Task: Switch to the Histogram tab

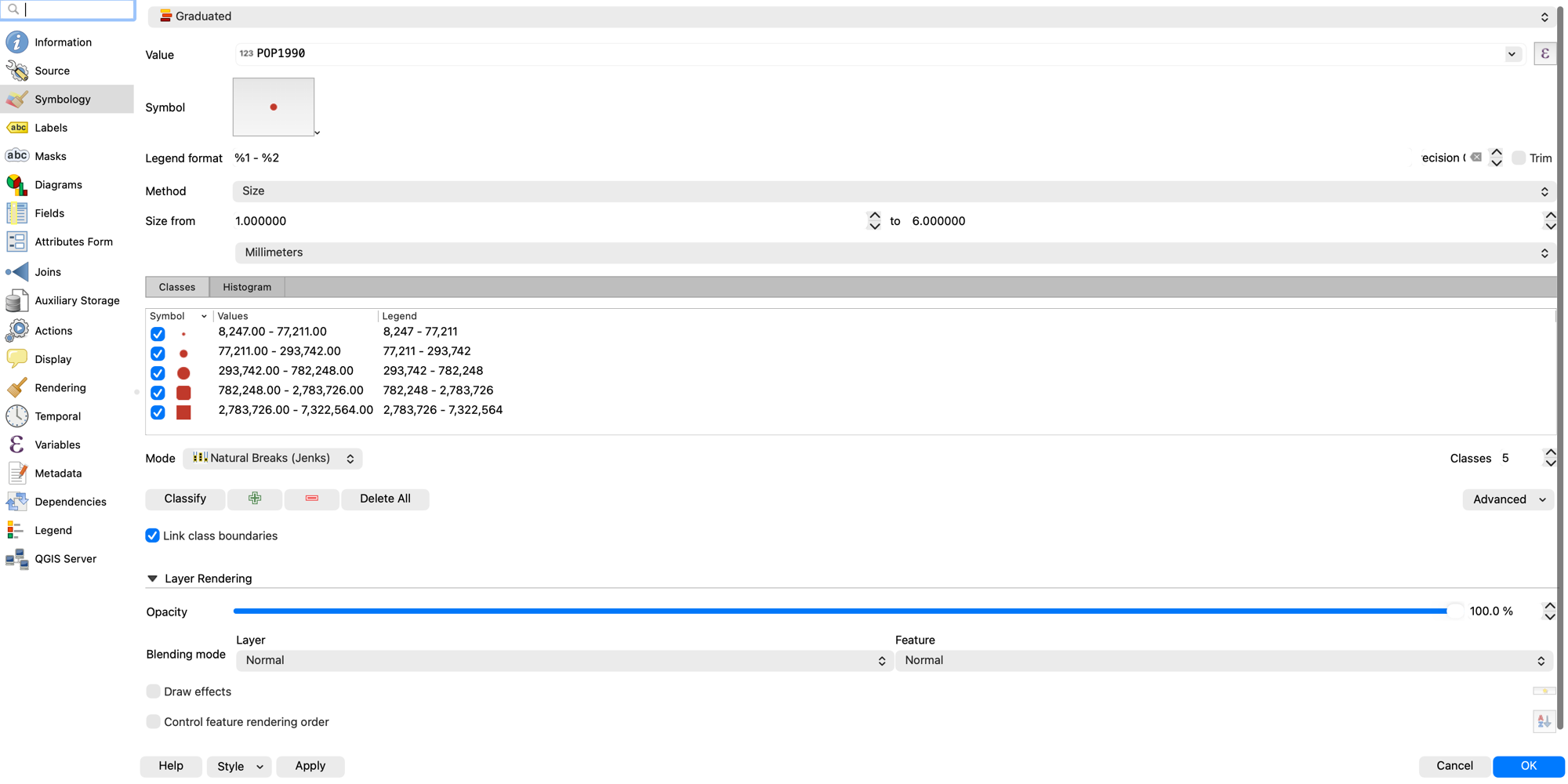Action: click(247, 287)
